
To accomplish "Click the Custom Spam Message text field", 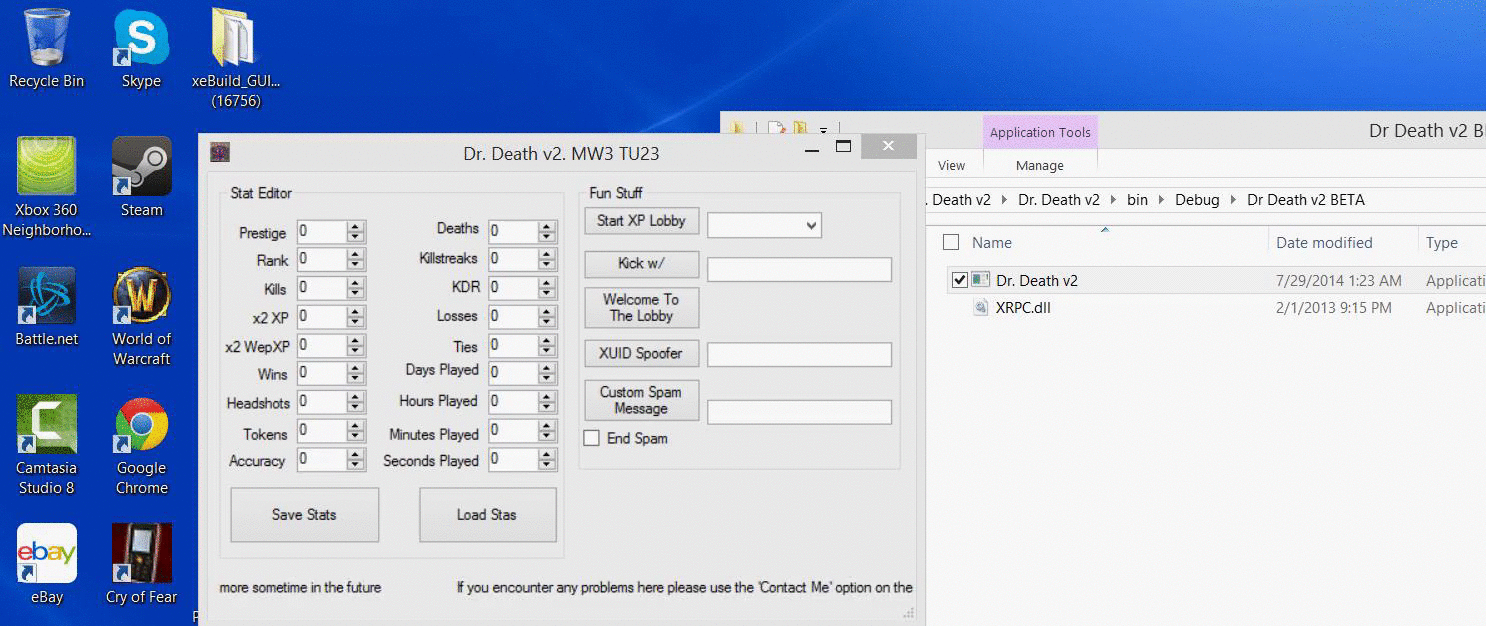I will (798, 412).
